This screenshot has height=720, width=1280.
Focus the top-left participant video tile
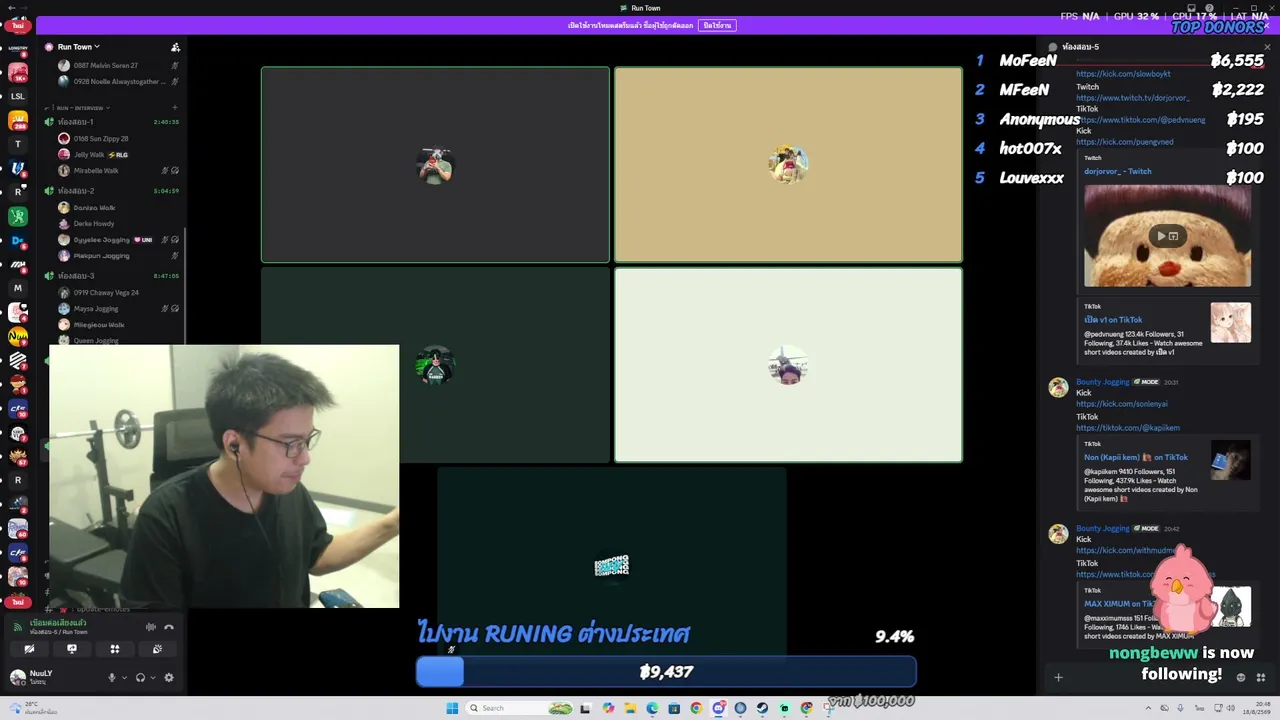(x=435, y=165)
